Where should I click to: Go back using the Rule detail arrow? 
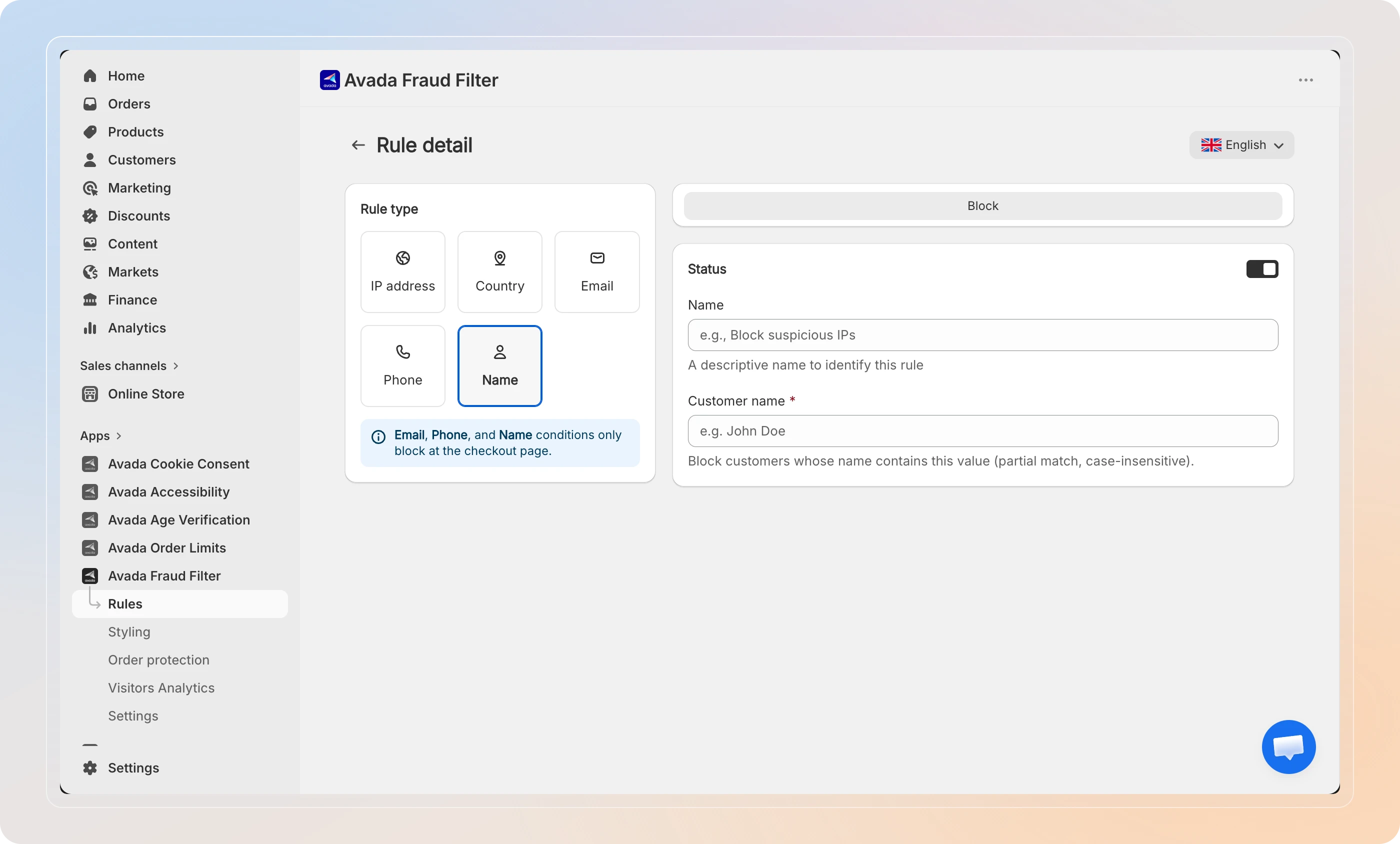point(358,145)
